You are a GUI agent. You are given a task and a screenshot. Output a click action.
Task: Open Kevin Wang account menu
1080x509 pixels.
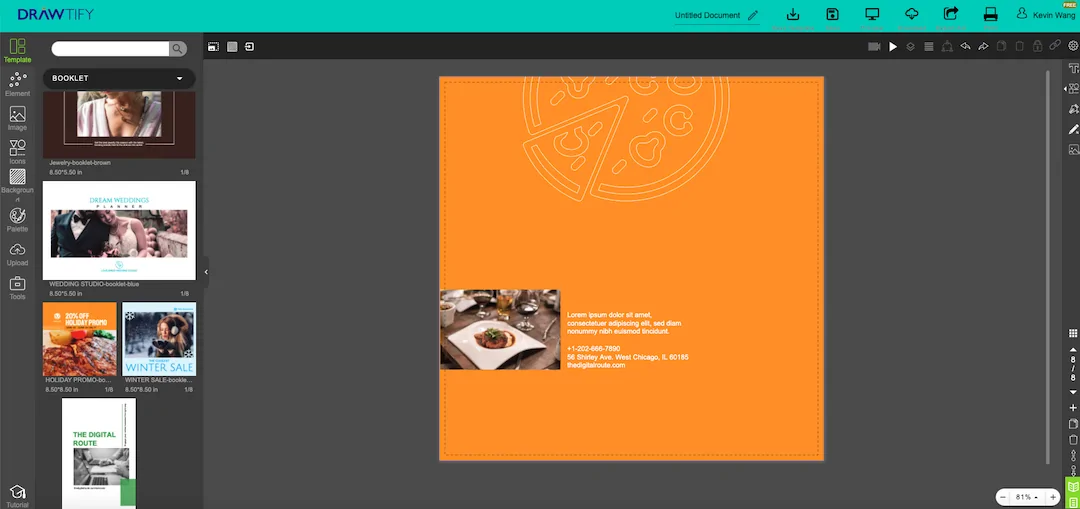click(1046, 14)
